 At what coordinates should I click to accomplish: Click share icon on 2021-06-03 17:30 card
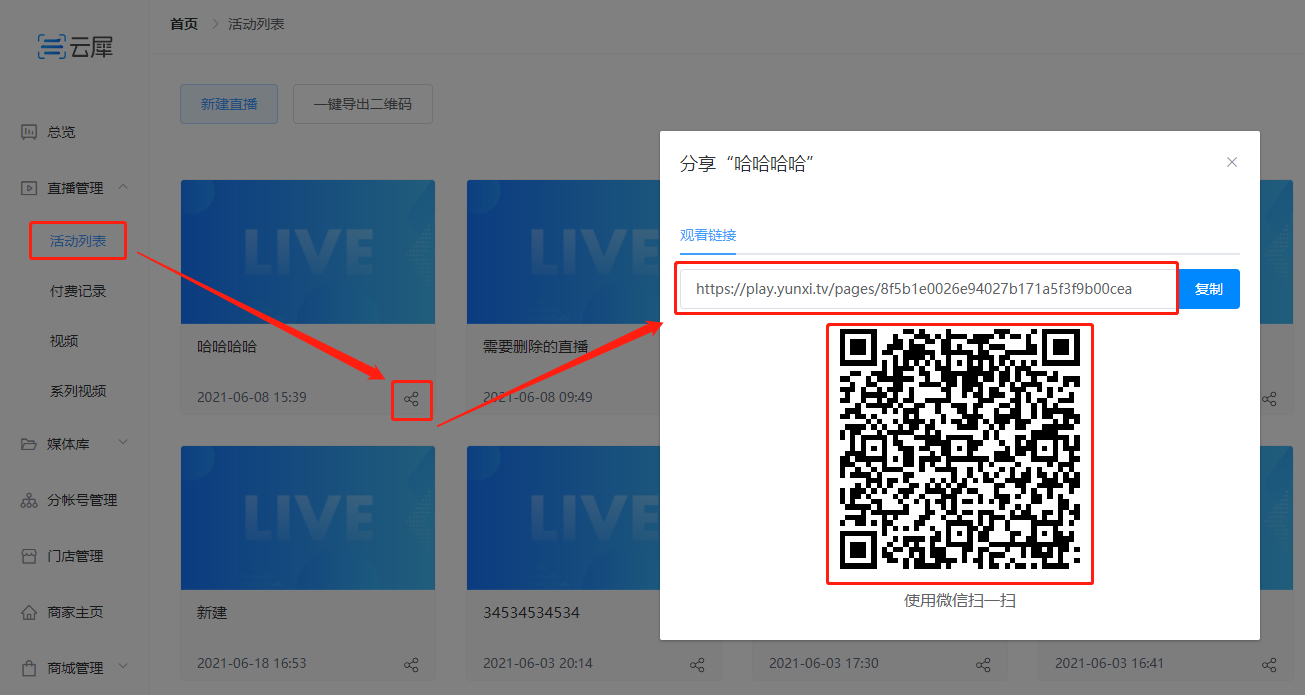(983, 665)
